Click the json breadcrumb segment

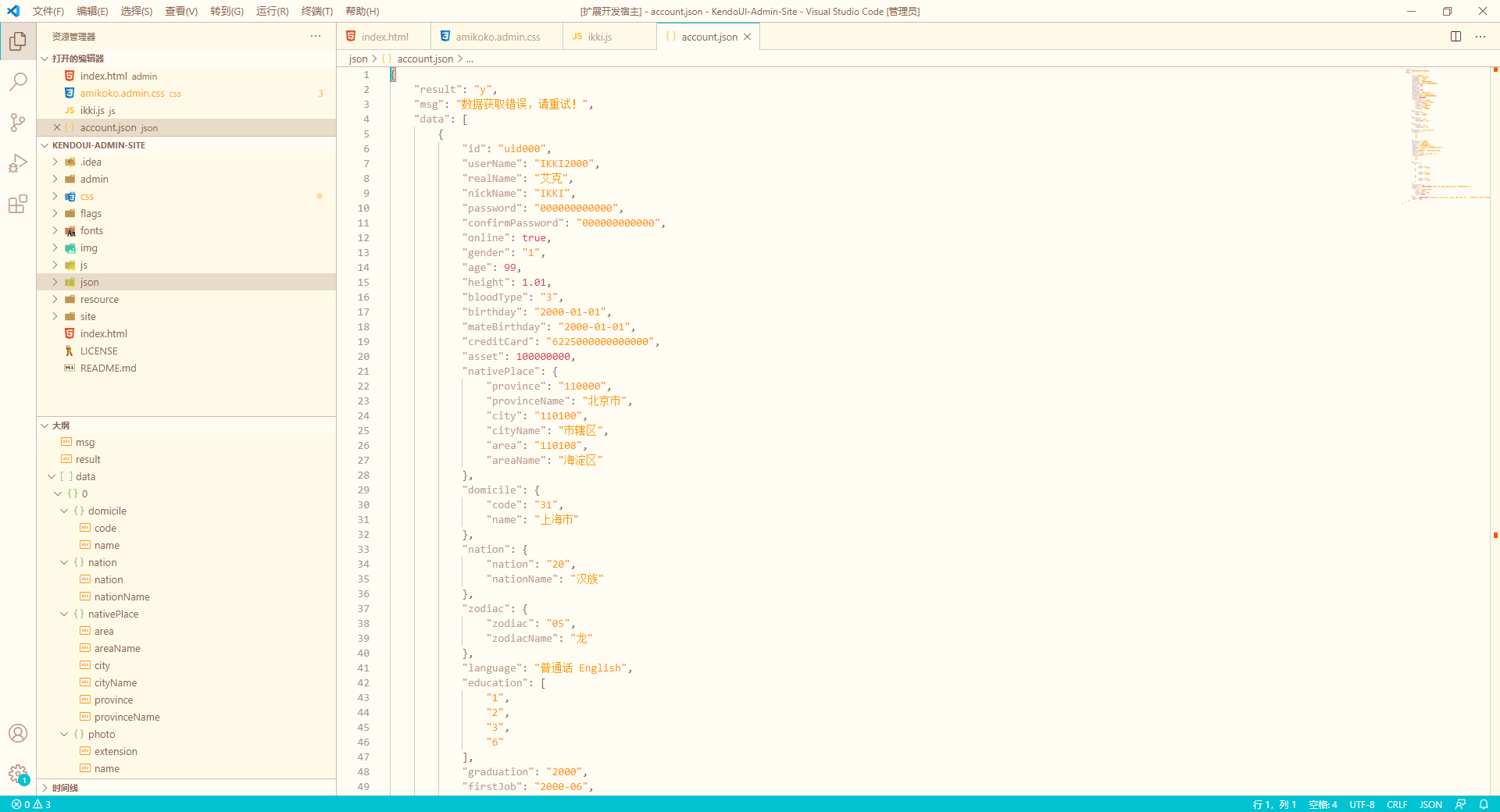[x=358, y=59]
